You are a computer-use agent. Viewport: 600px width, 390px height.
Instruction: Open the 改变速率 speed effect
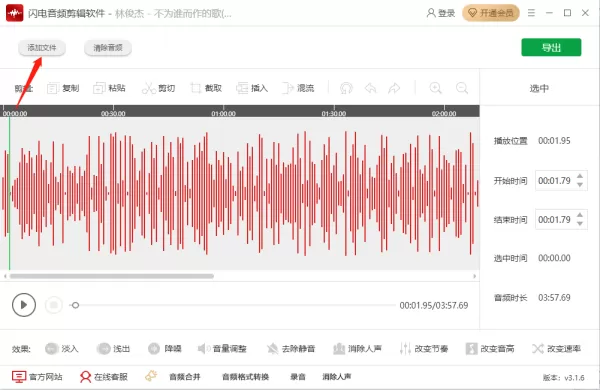coord(556,349)
